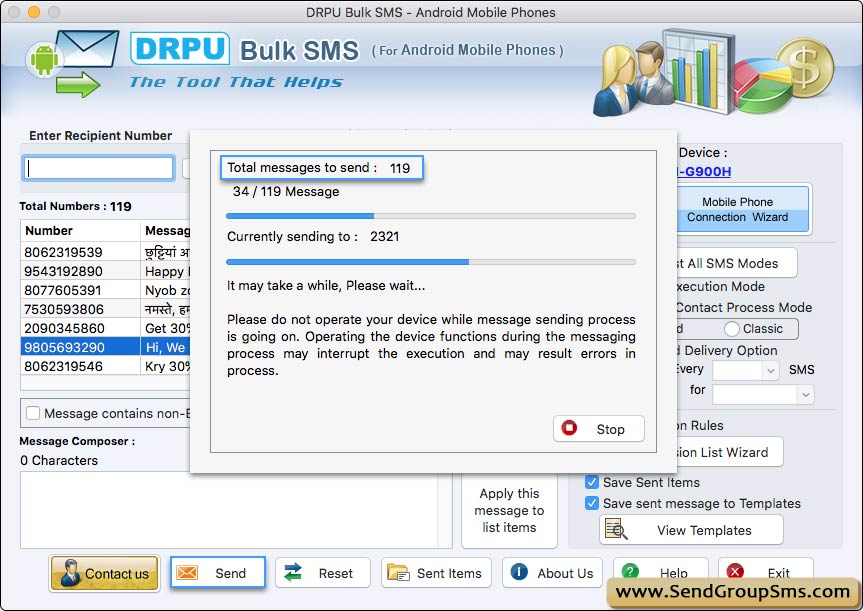Image resolution: width=863 pixels, height=611 pixels.
Task: Uncheck Save sent message to Templates
Action: click(592, 503)
